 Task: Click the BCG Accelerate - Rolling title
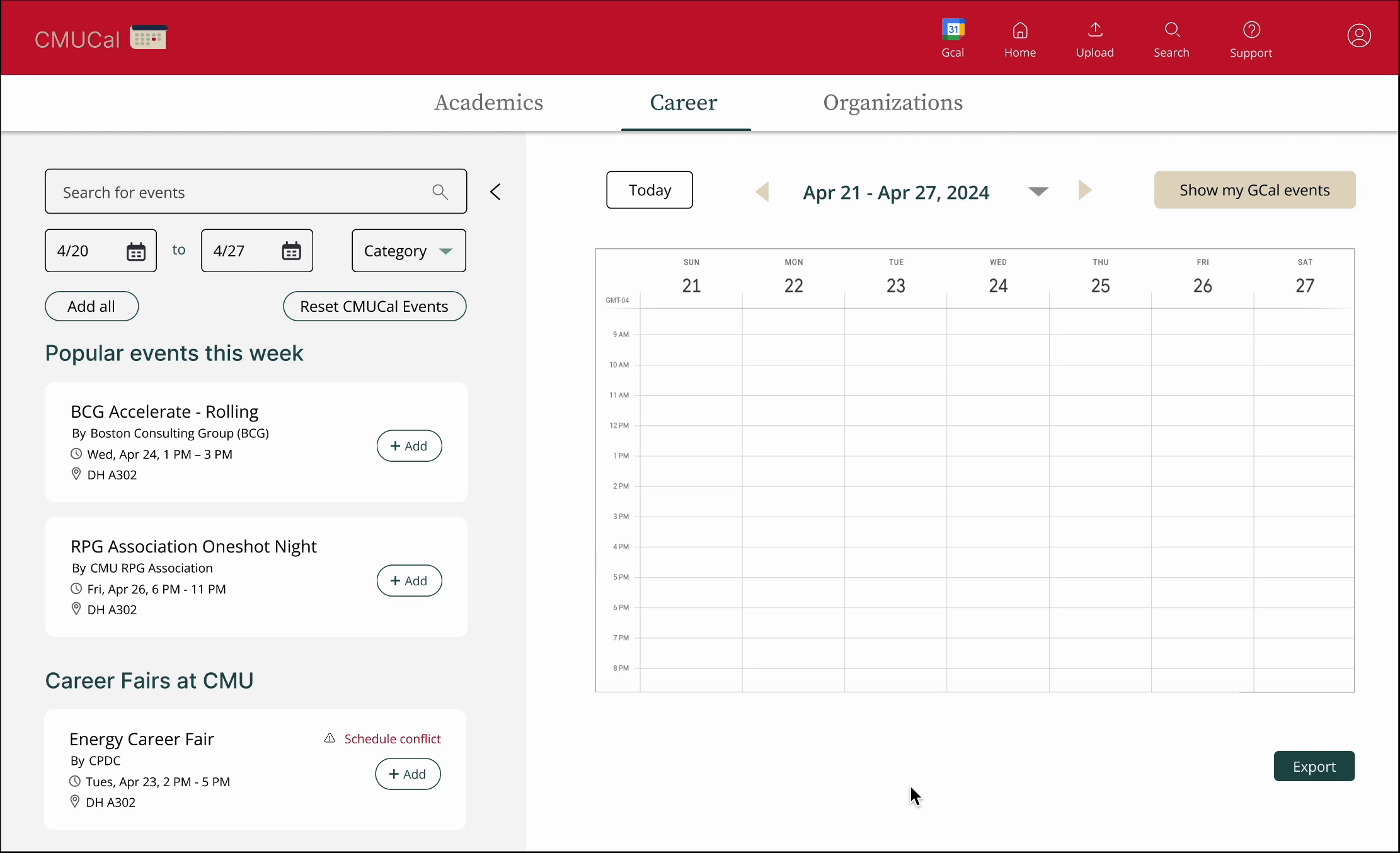tap(164, 412)
